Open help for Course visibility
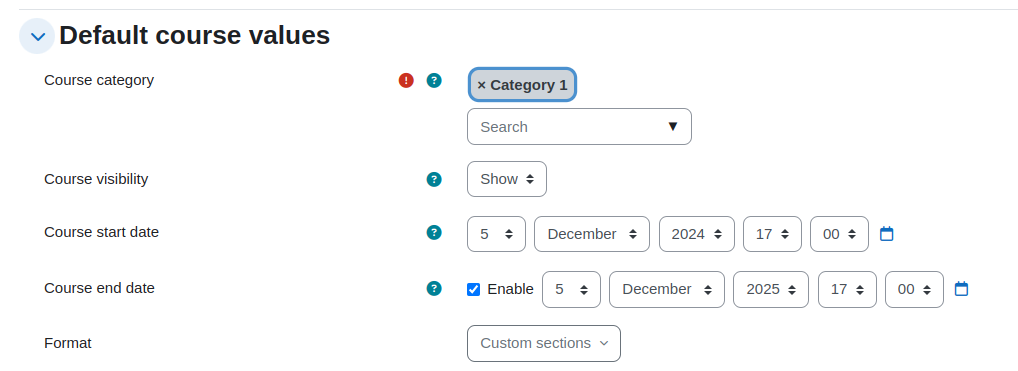1018x371 pixels. click(434, 179)
